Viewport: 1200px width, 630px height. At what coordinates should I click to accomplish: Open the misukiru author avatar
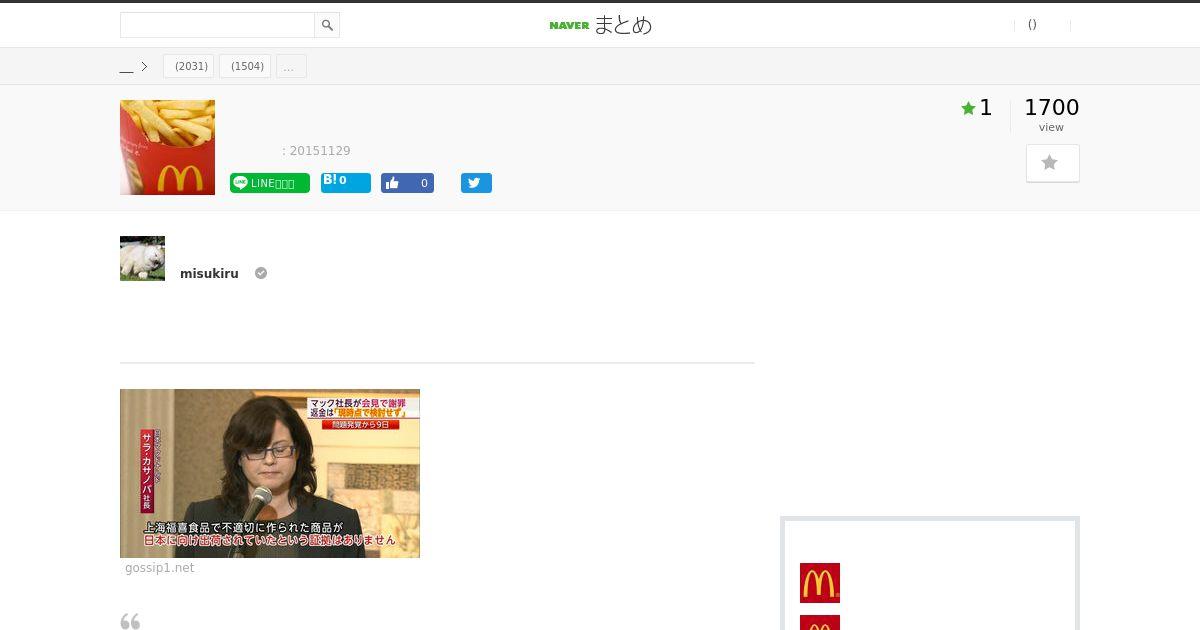coord(142,258)
